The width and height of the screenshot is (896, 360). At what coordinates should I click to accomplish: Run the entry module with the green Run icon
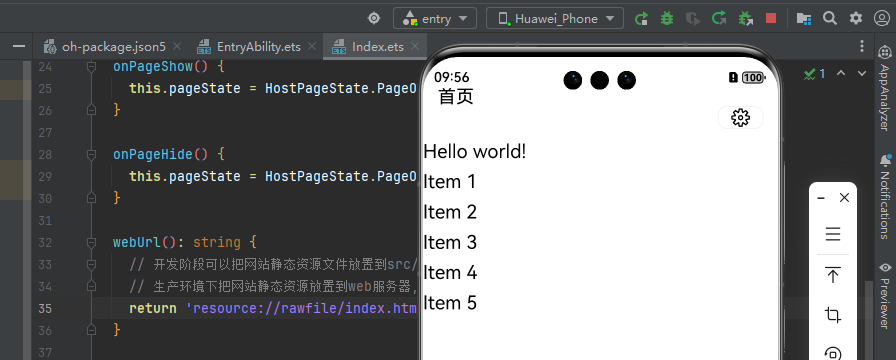(x=641, y=19)
